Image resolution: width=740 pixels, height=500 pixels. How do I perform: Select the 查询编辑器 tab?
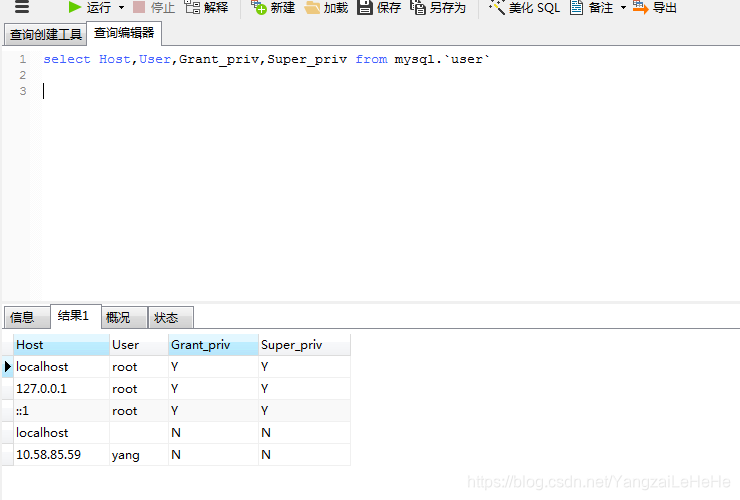(124, 33)
